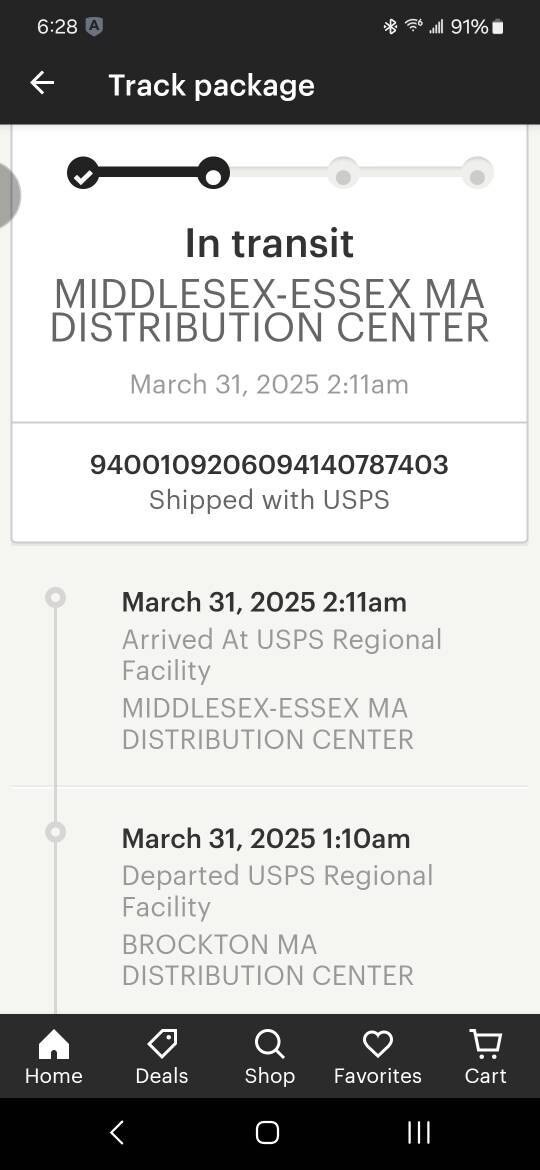
Task: Select tracking number 9400109206094140787403
Action: [269, 465]
